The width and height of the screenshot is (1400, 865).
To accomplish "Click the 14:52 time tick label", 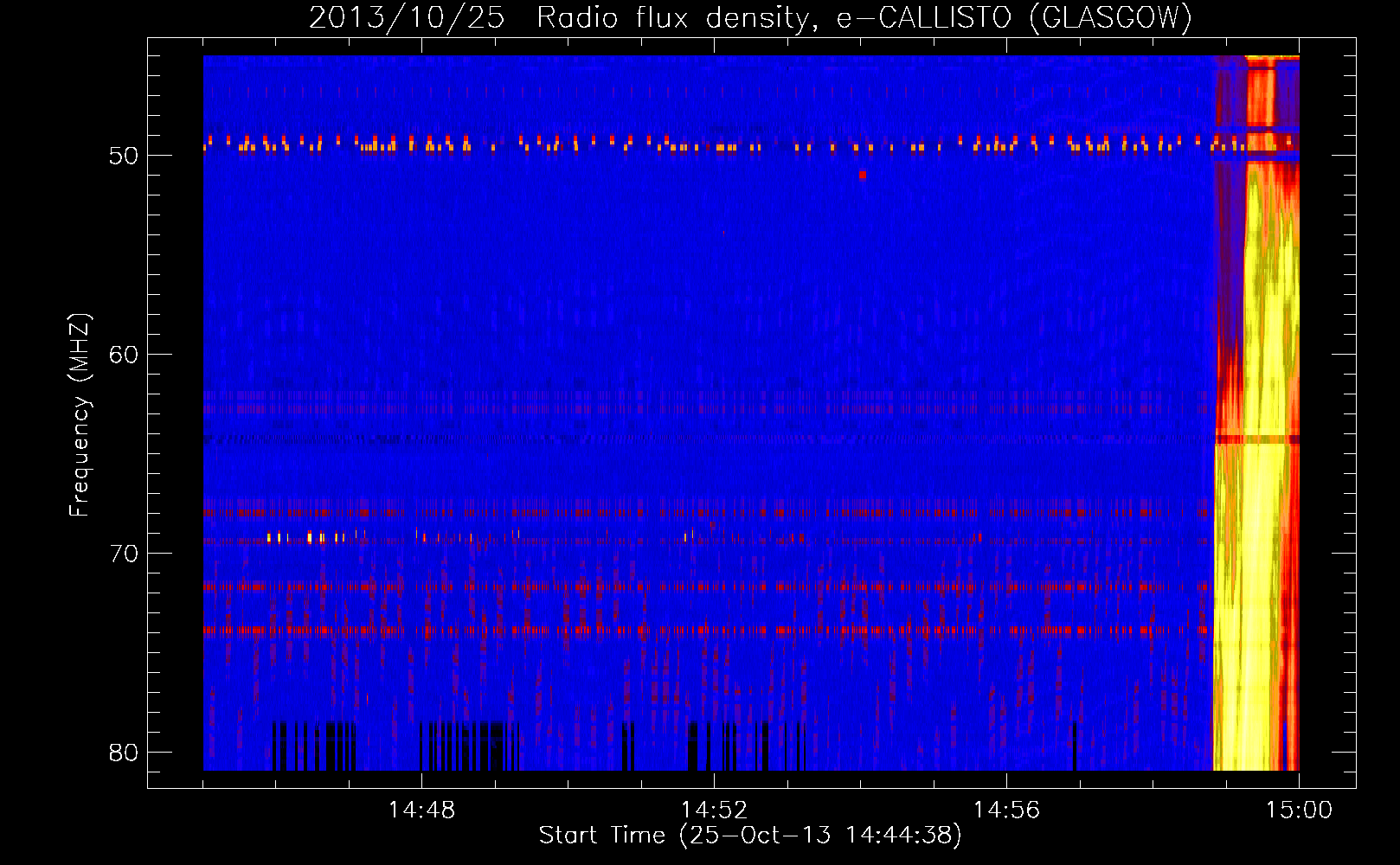I will coord(714,811).
